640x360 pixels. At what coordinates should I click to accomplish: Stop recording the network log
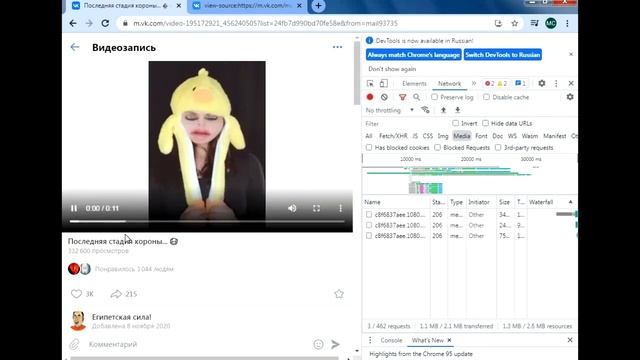(x=370, y=97)
